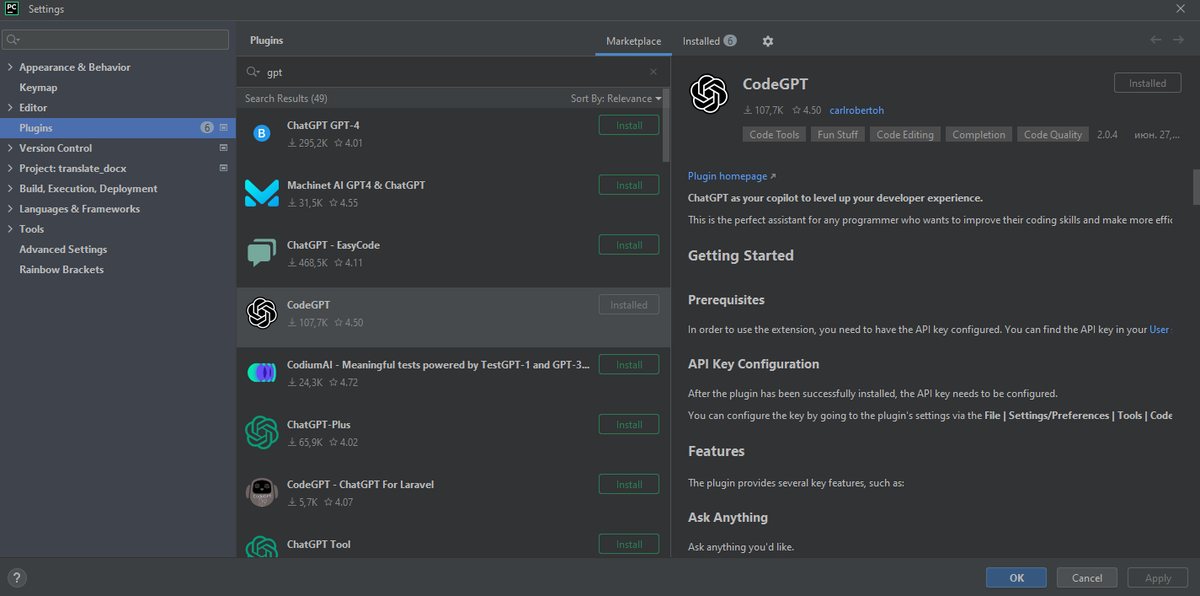Viewport: 1200px width, 596px height.
Task: Switch to the Marketplace tab
Action: pyautogui.click(x=633, y=41)
